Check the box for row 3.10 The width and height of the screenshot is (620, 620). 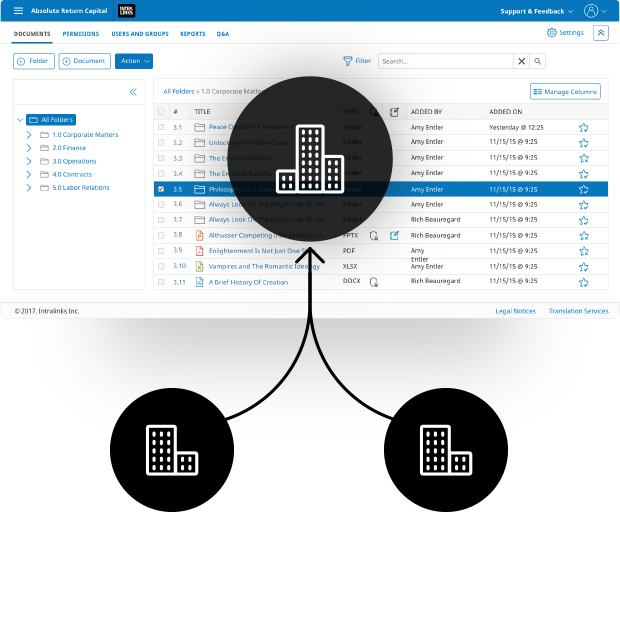161,267
